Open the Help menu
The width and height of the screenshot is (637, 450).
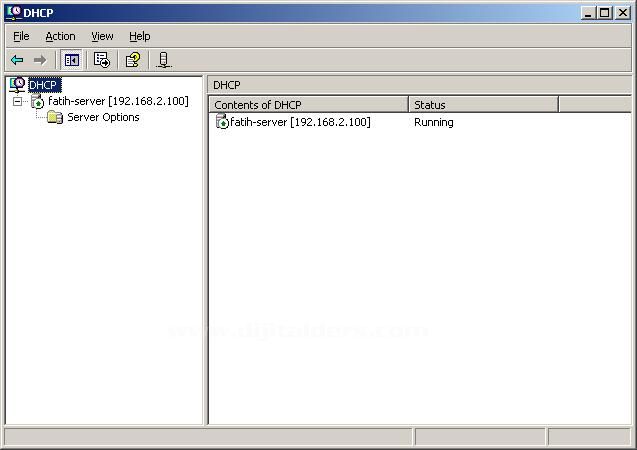139,36
